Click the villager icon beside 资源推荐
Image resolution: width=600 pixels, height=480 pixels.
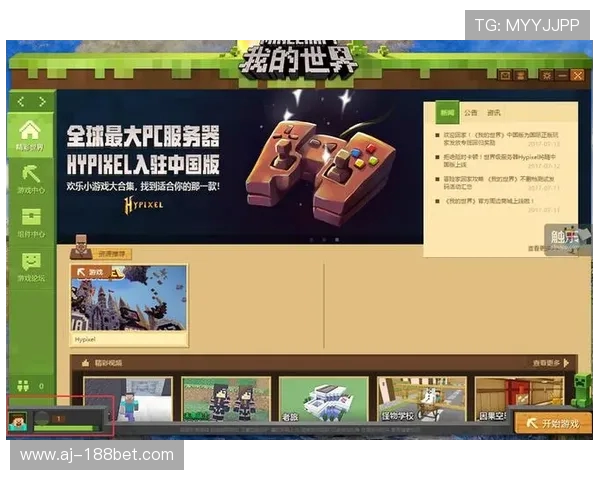click(80, 246)
